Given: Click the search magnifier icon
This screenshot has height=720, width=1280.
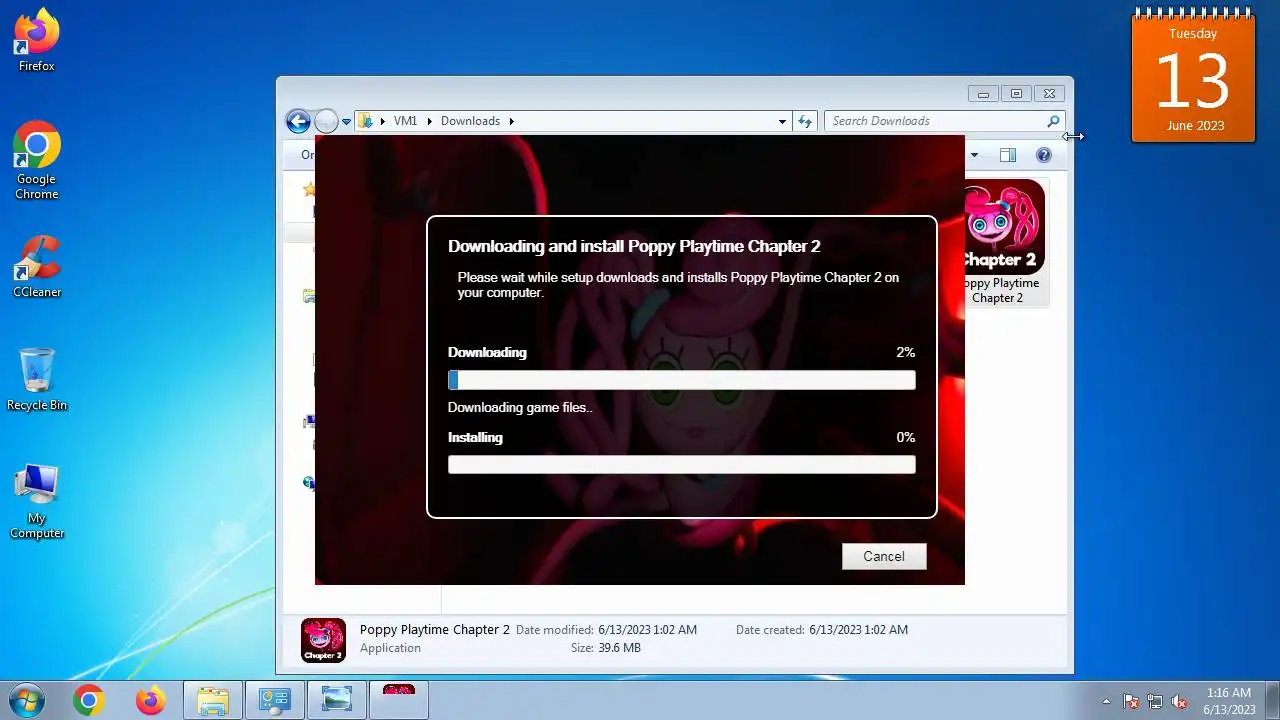Looking at the screenshot, I should (1053, 121).
